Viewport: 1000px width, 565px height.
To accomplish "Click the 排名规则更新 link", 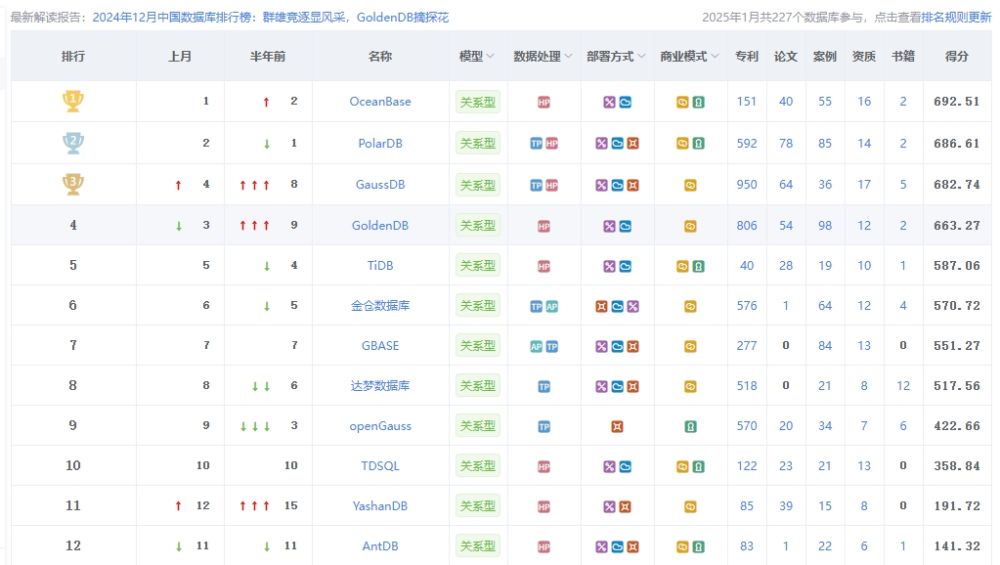I will (956, 17).
